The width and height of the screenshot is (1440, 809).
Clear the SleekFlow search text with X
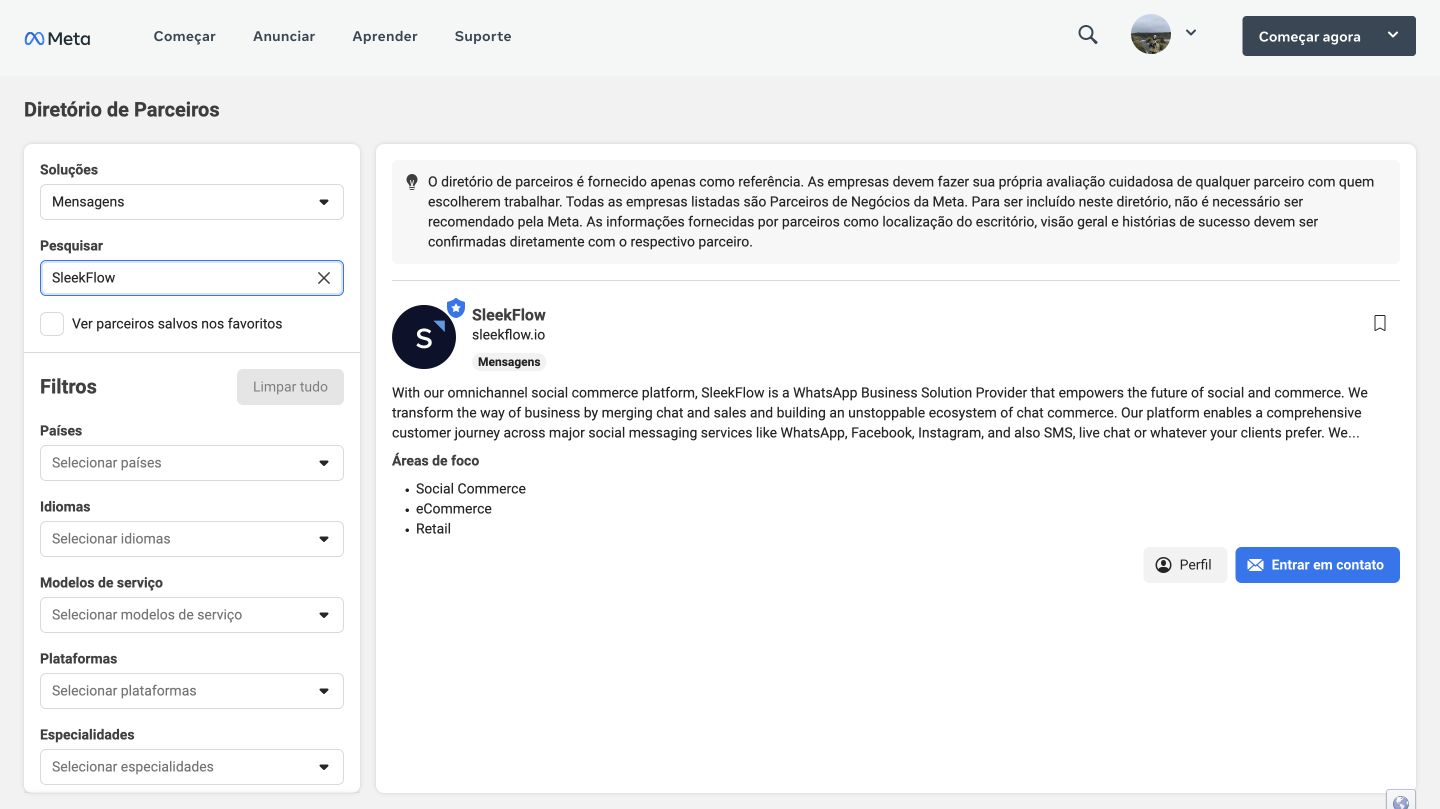click(324, 278)
